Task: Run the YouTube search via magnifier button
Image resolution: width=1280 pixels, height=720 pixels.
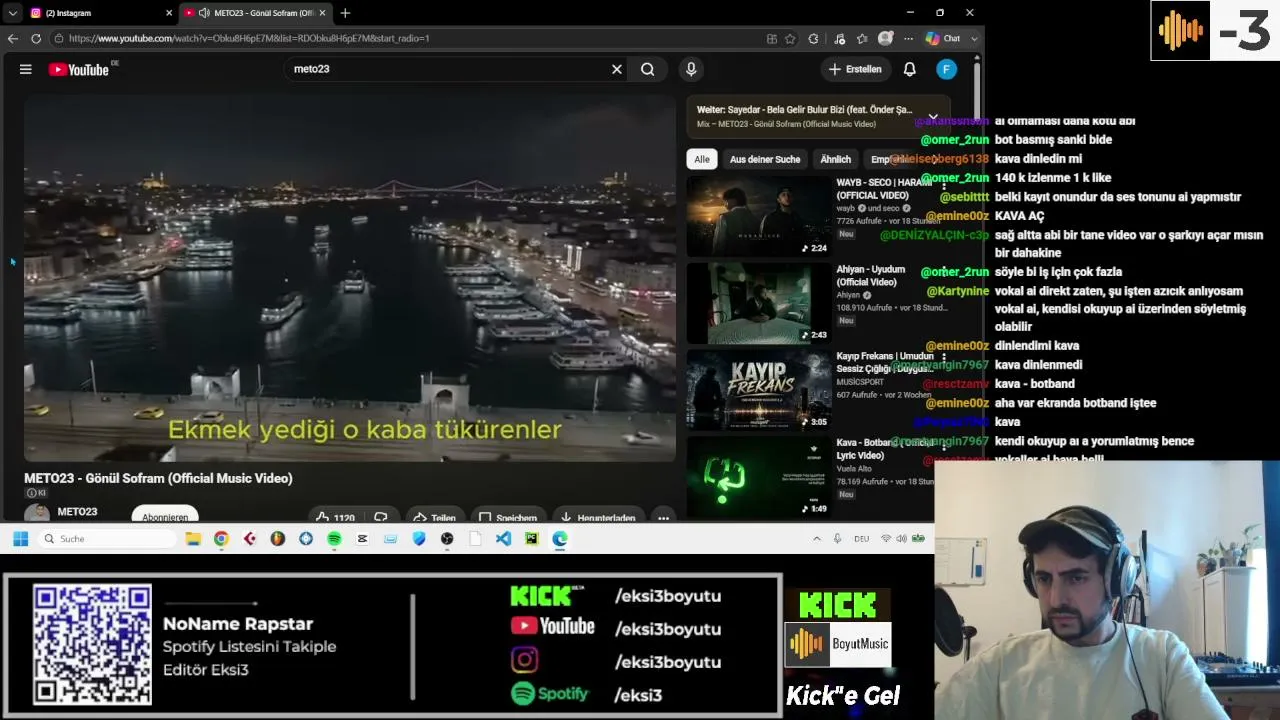Action: tap(648, 69)
